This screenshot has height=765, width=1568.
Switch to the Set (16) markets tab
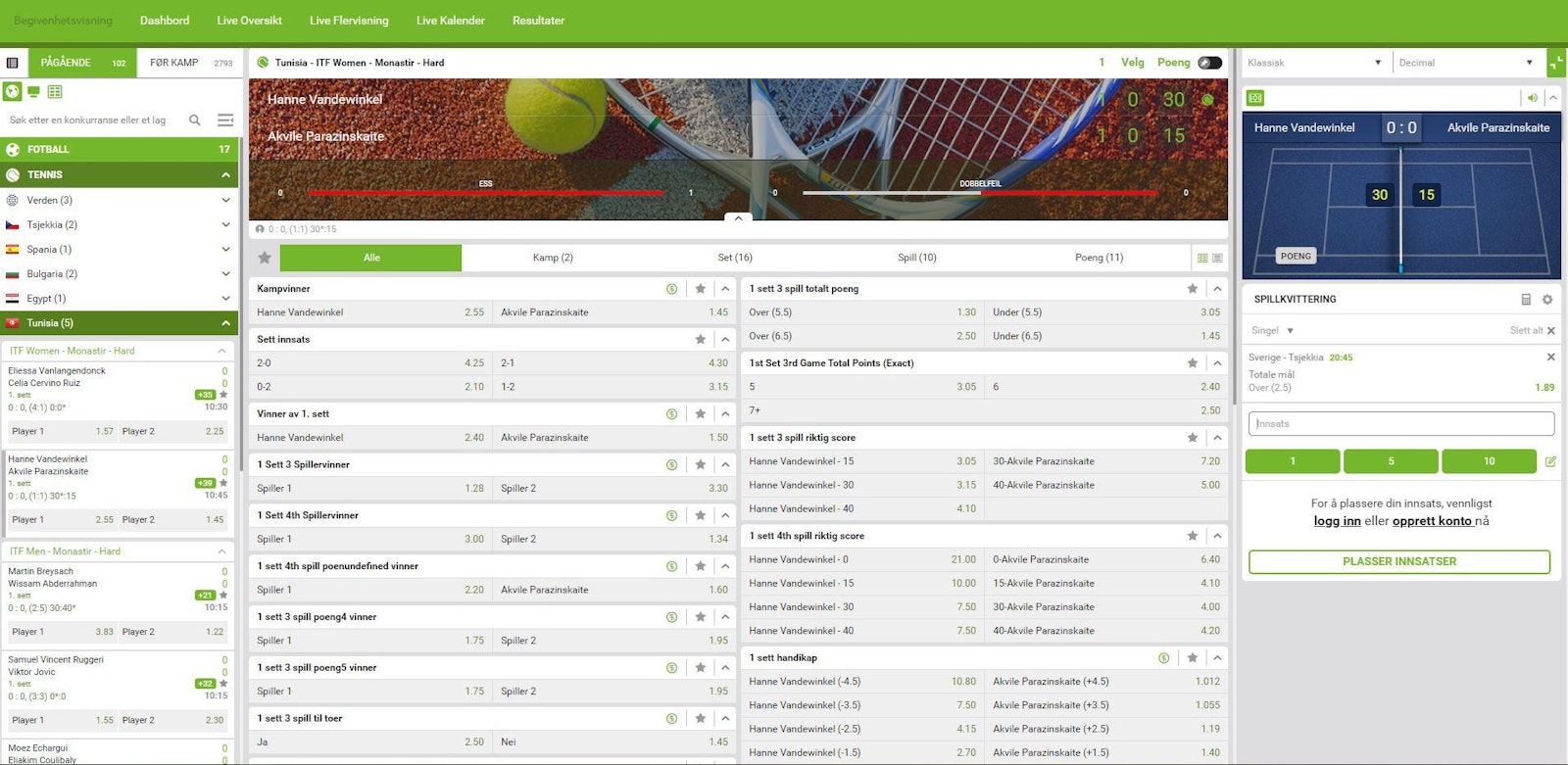(x=735, y=258)
